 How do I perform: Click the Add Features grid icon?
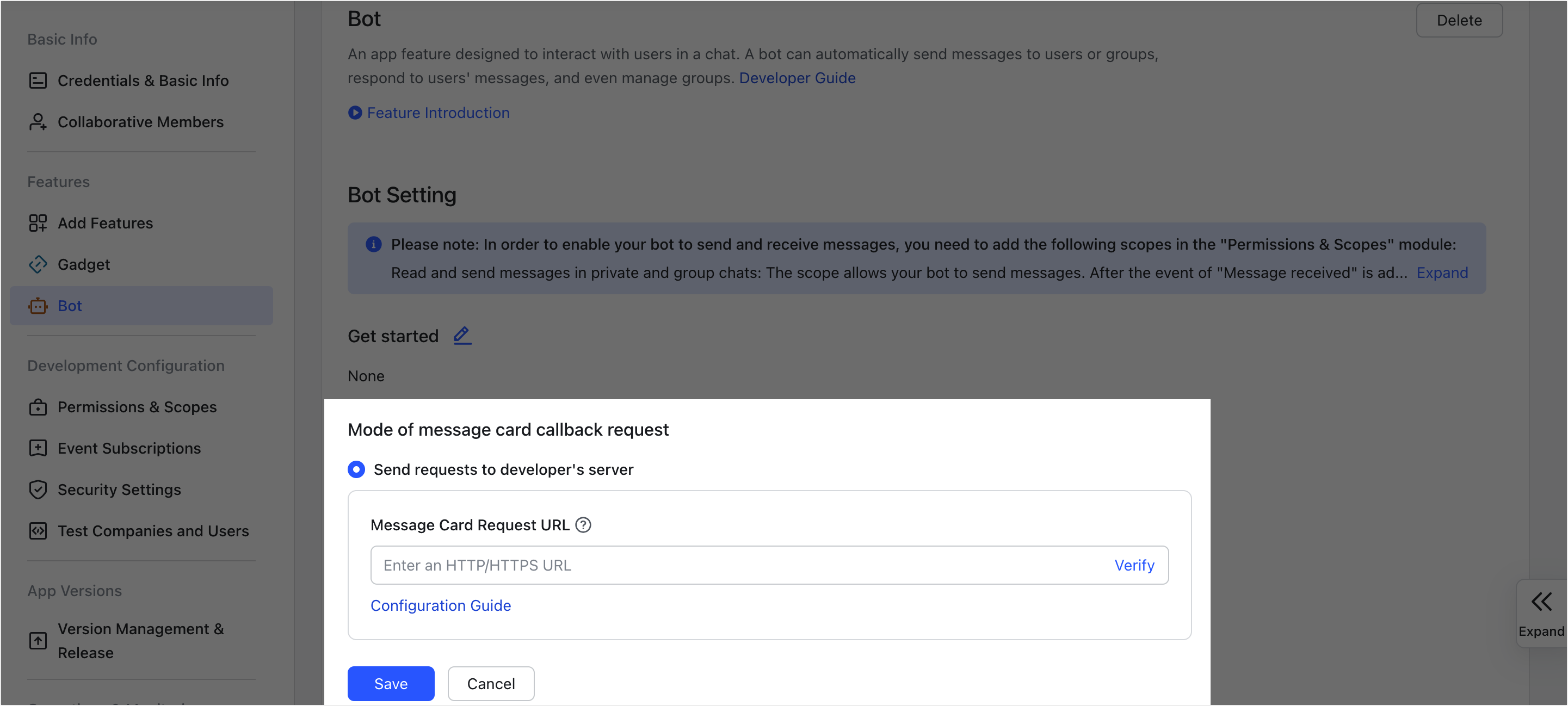[38, 223]
